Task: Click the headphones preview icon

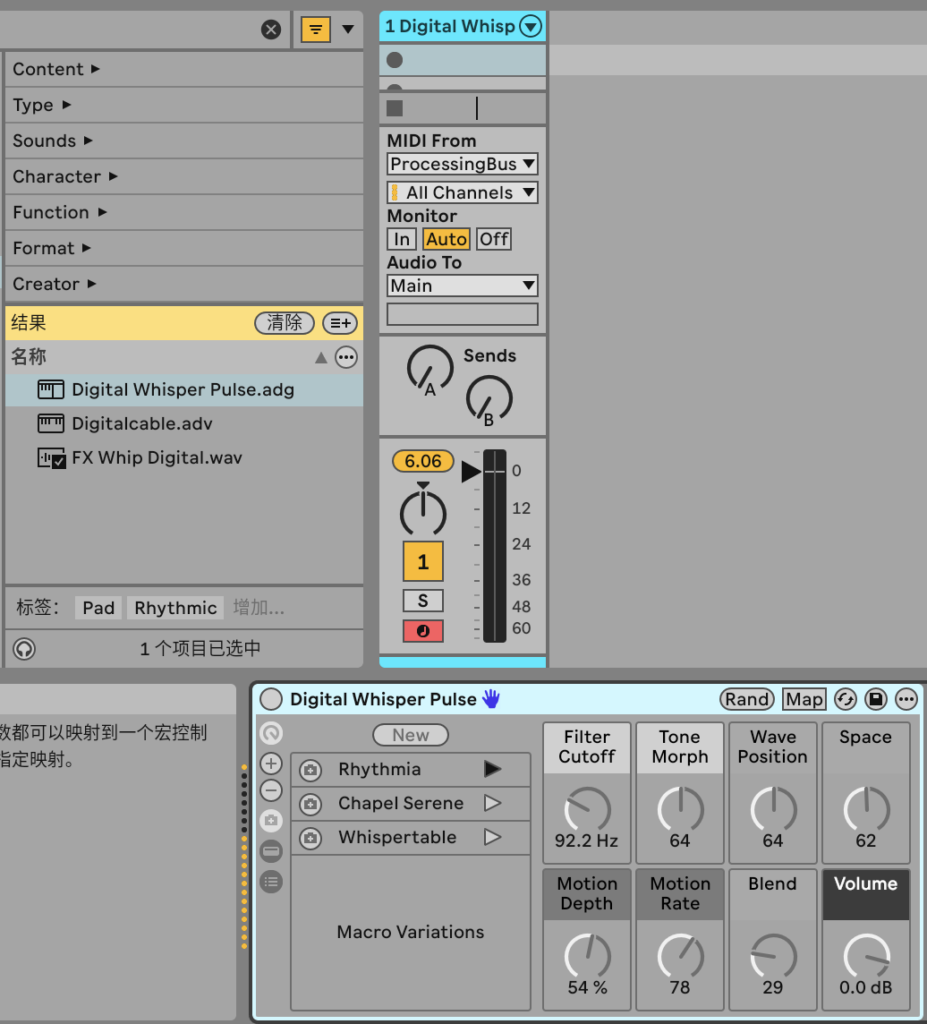Action: [x=24, y=649]
